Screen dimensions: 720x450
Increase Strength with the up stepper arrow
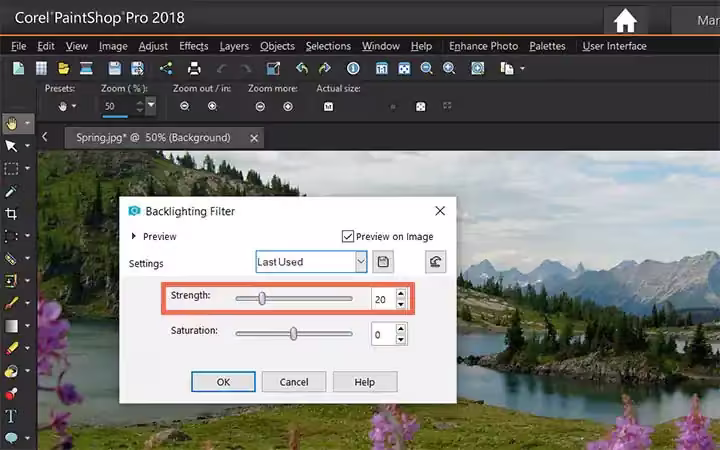point(401,294)
